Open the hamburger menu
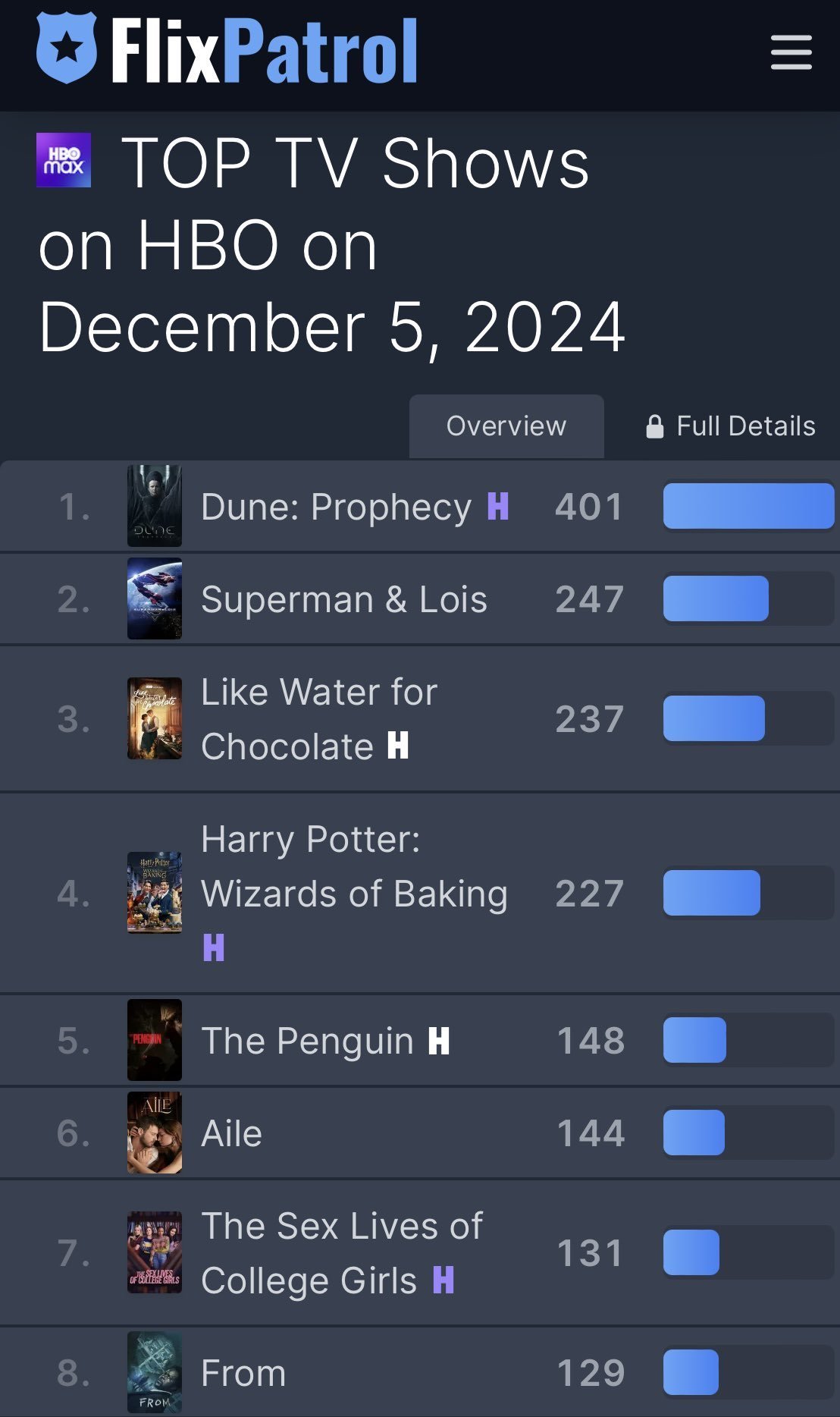The height and width of the screenshot is (1417, 840). 791,52
